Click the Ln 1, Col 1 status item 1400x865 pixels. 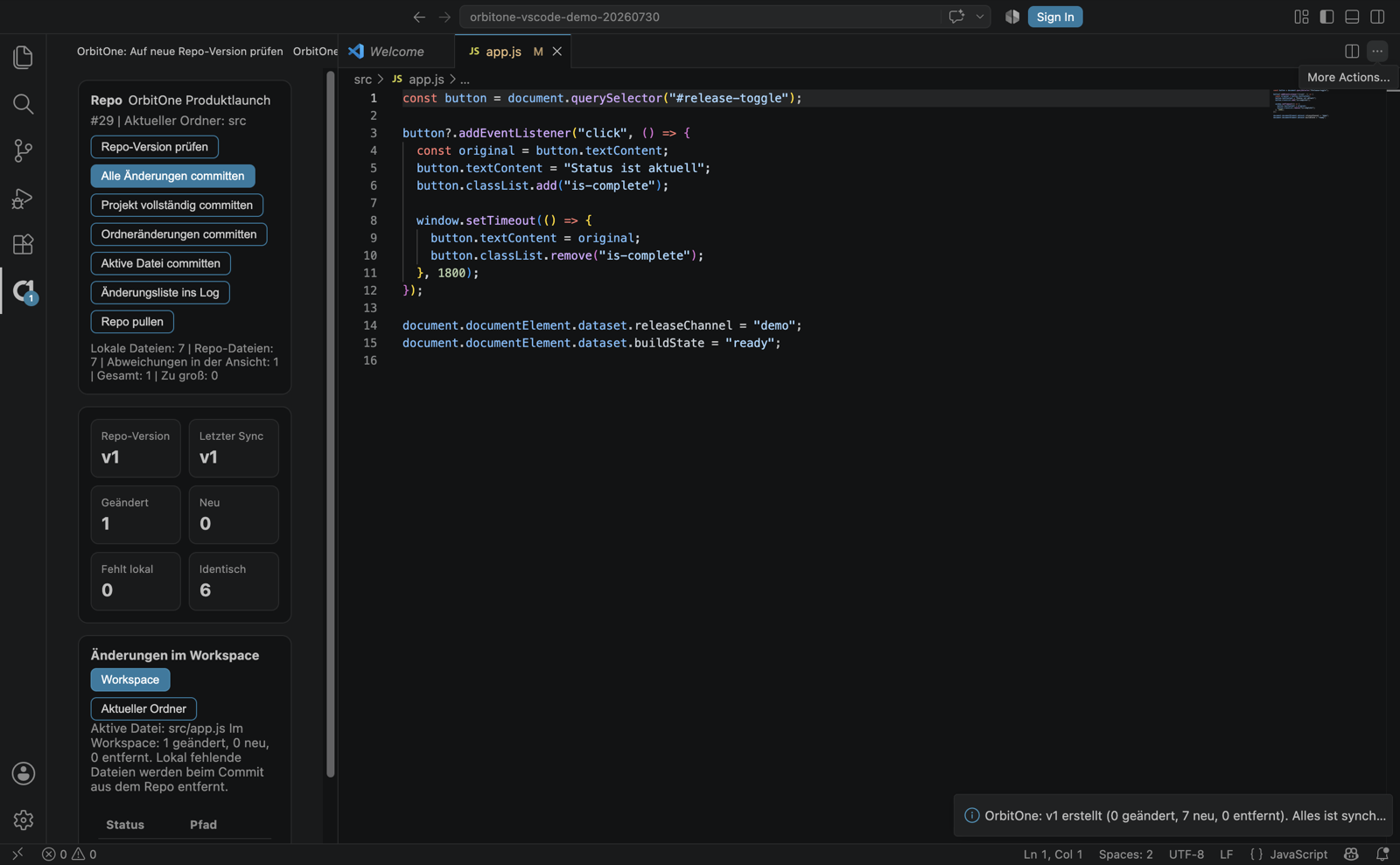click(x=1053, y=855)
